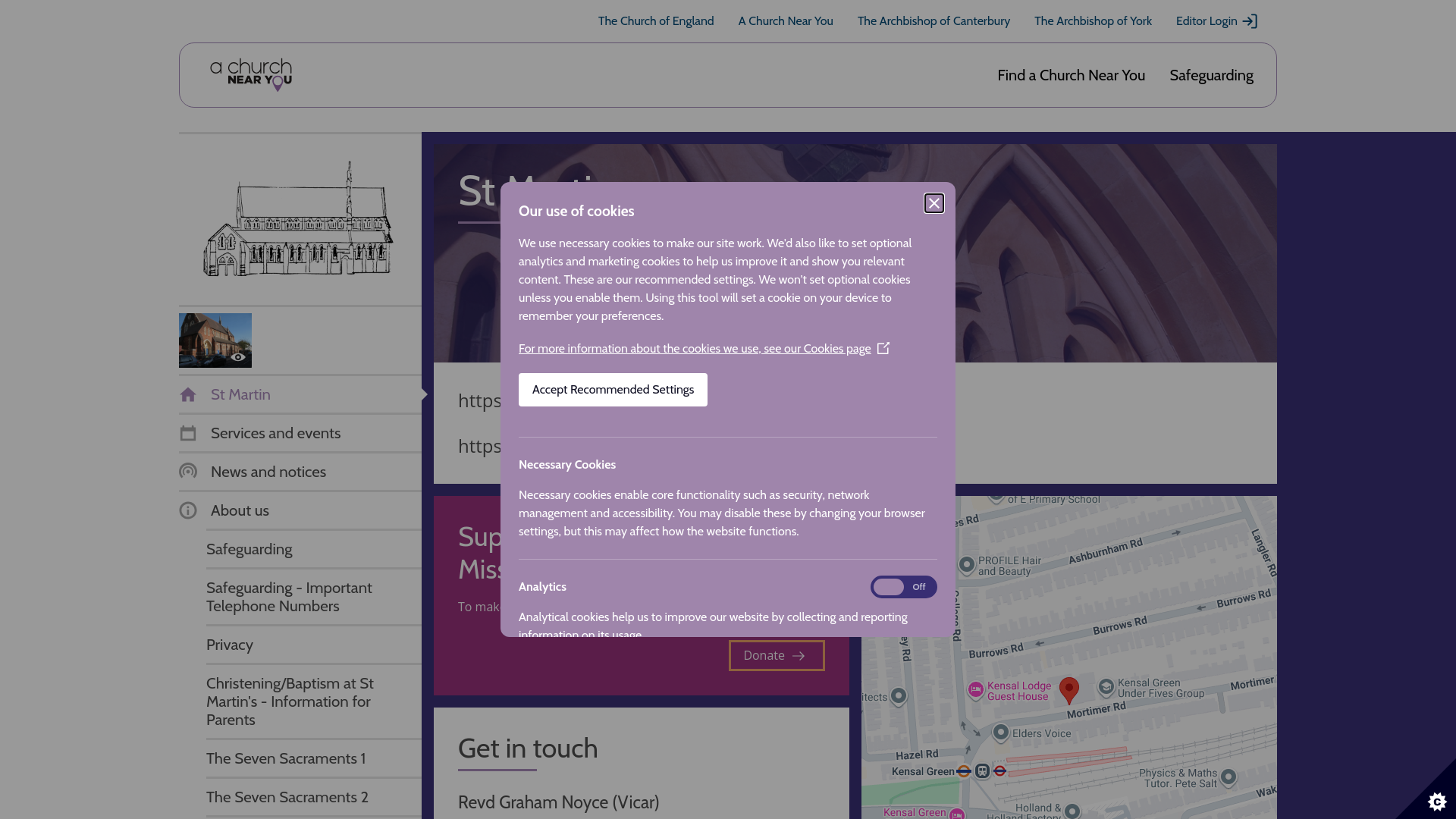Open About us page

pyautogui.click(x=300, y=510)
